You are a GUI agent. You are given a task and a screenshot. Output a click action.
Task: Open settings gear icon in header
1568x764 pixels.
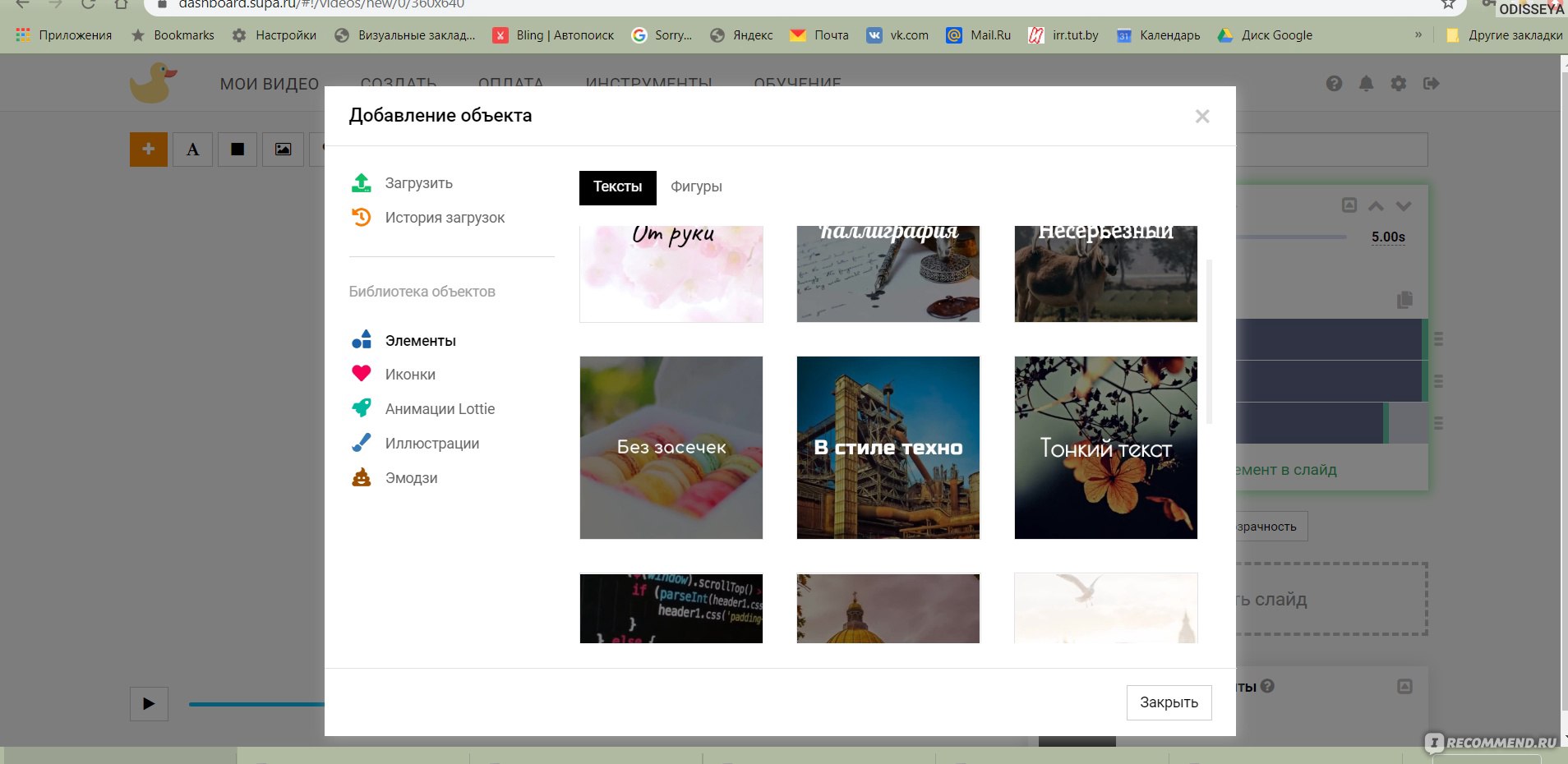pos(1398,83)
